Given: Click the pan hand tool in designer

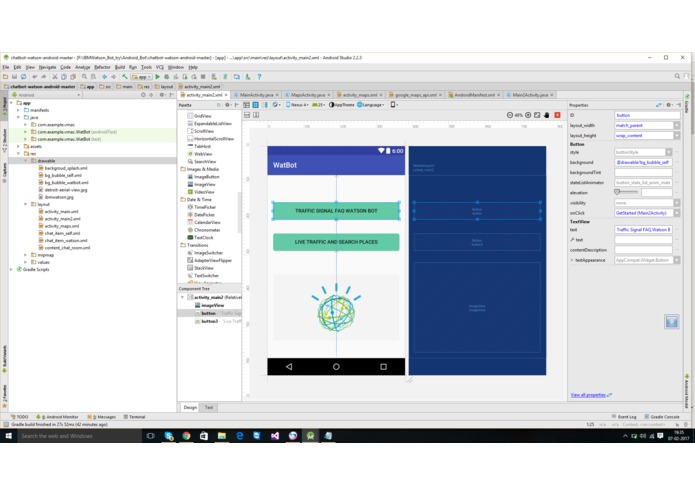Looking at the screenshot, I should click(547, 115).
